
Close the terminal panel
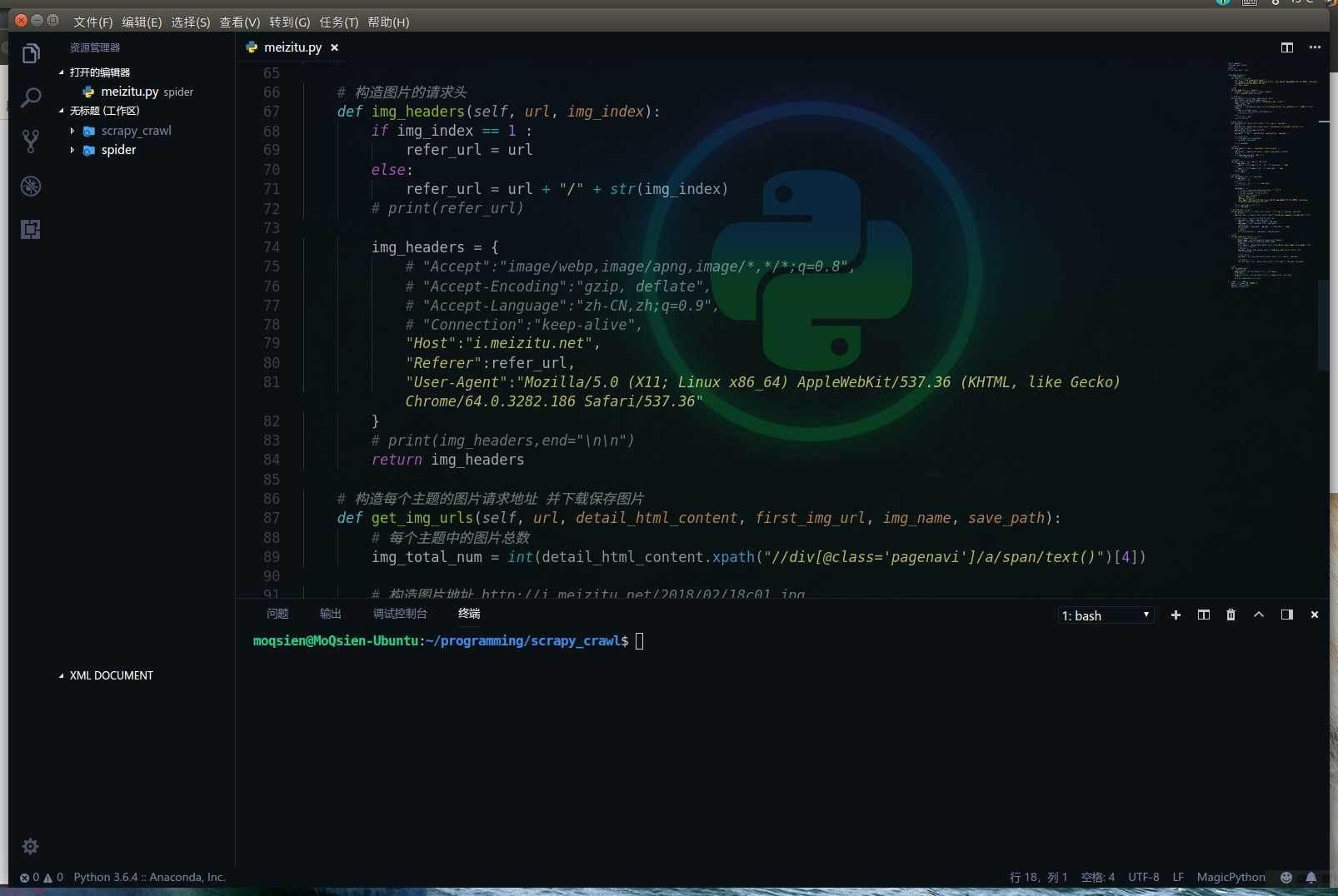pyautogui.click(x=1315, y=615)
